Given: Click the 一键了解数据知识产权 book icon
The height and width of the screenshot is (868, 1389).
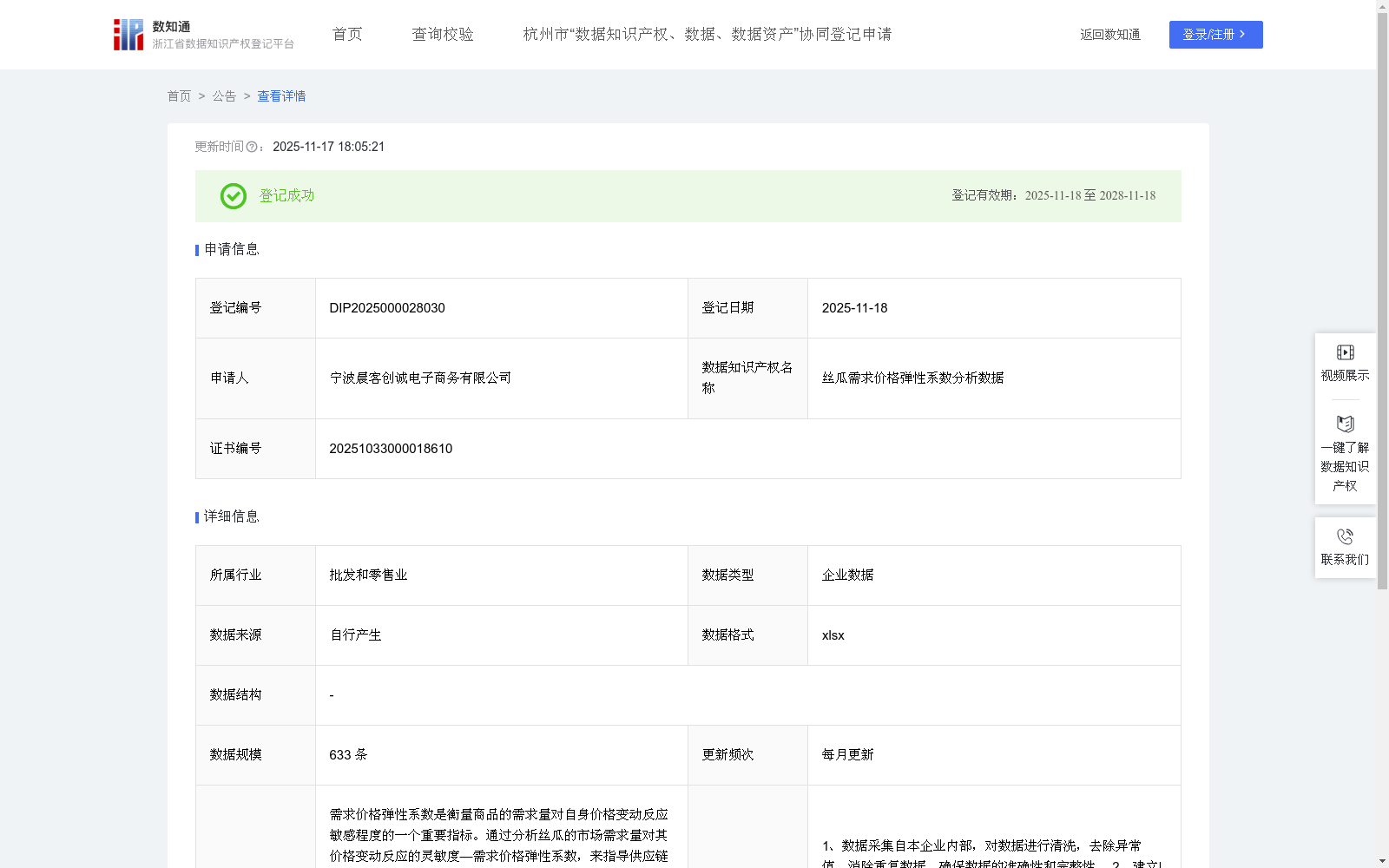Looking at the screenshot, I should coord(1344,424).
